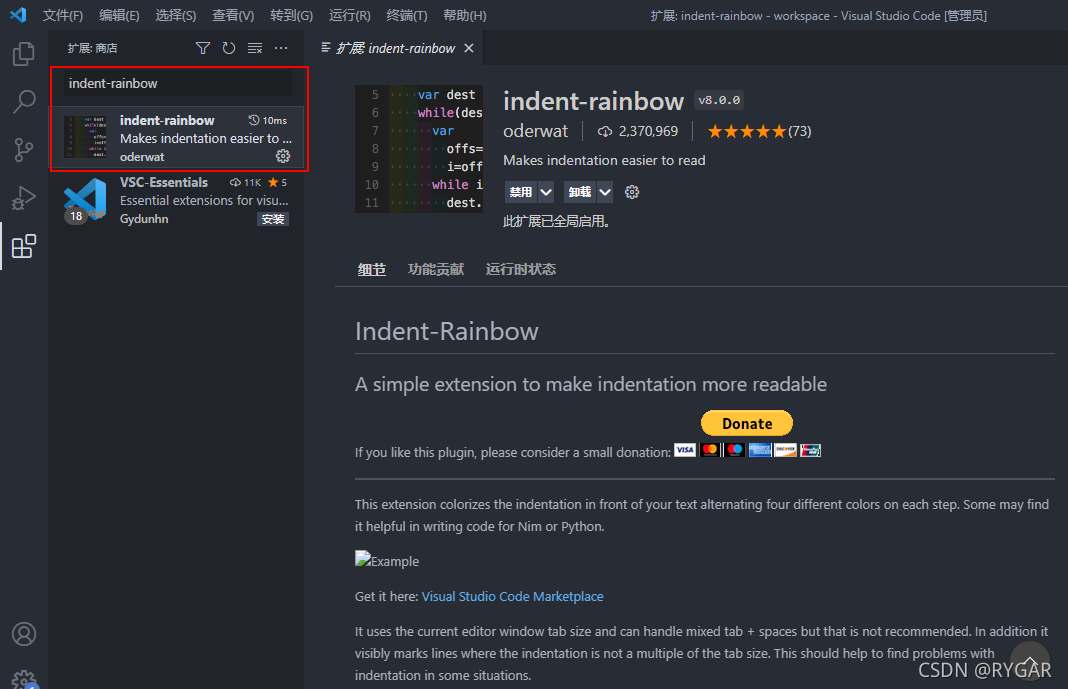Open the 选择(S) menu
The height and width of the screenshot is (689, 1068).
click(x=176, y=15)
